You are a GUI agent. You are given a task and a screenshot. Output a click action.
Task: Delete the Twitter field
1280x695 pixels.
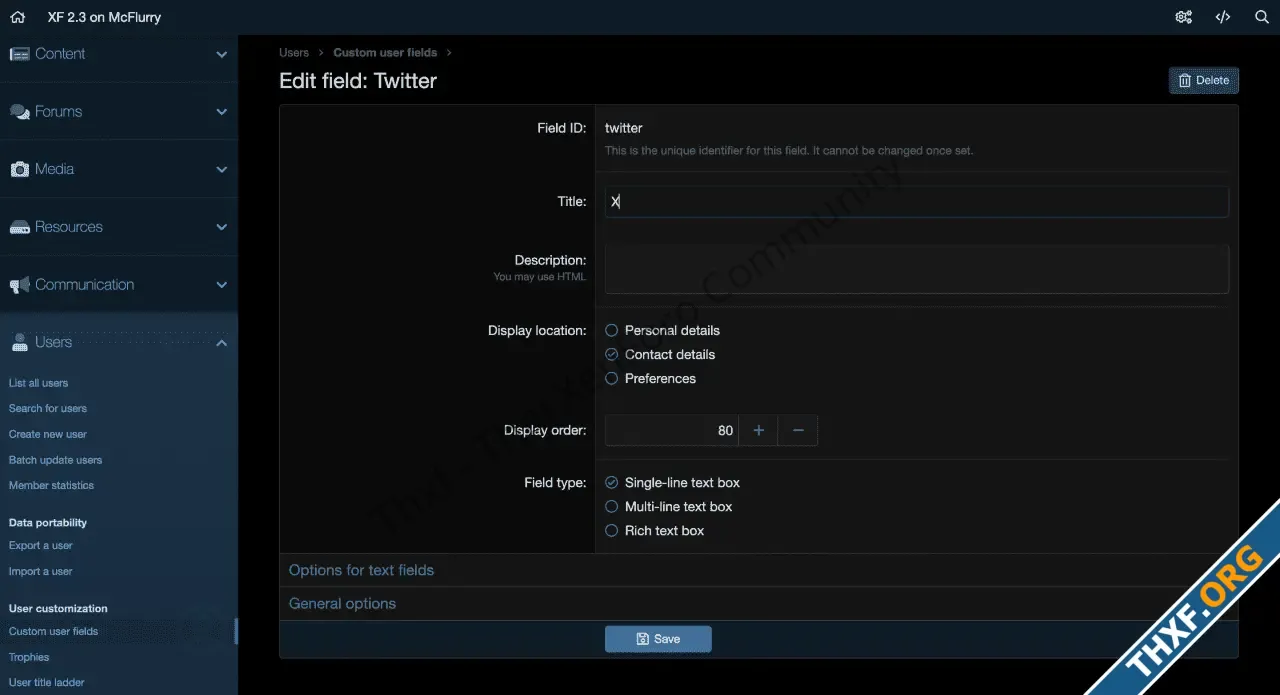(x=1204, y=80)
